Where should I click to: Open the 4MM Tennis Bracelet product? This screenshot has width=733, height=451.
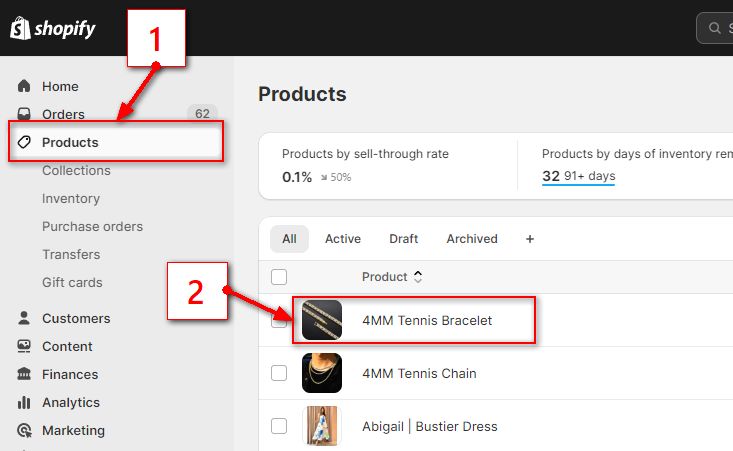click(x=427, y=321)
